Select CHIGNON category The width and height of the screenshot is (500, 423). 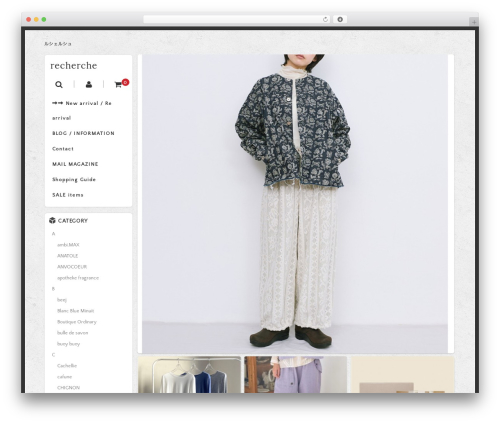(x=68, y=388)
